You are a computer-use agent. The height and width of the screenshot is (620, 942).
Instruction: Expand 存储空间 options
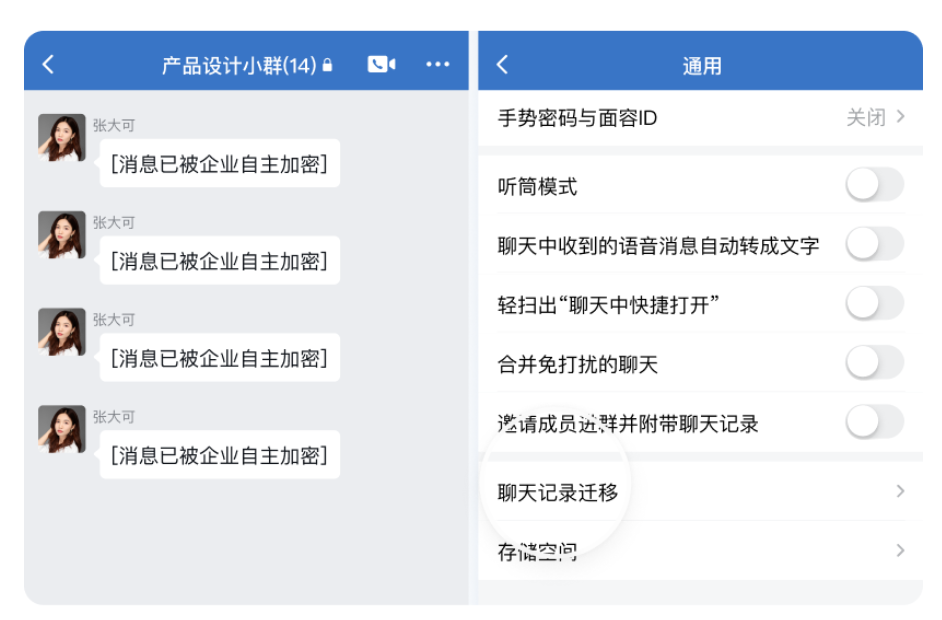click(898, 550)
